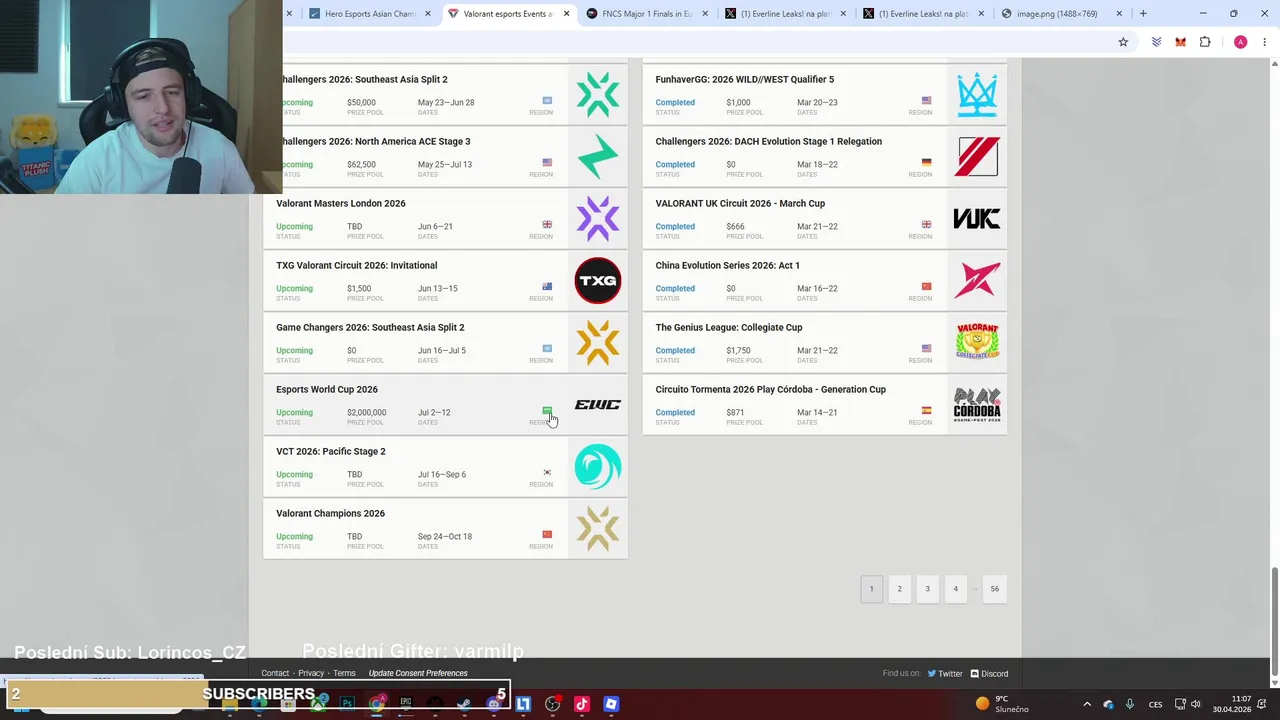
Task: Click the MetaMask fox extension icon
Action: click(x=1181, y=42)
